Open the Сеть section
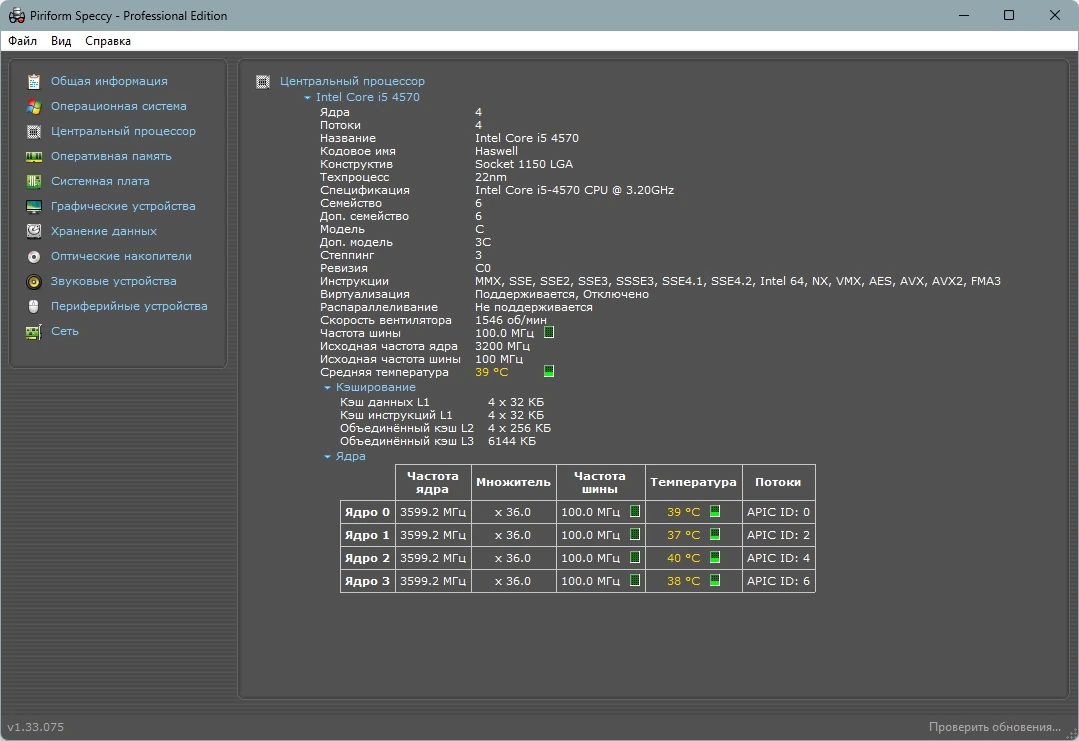Screen dimensions: 1079x741 click(x=65, y=331)
